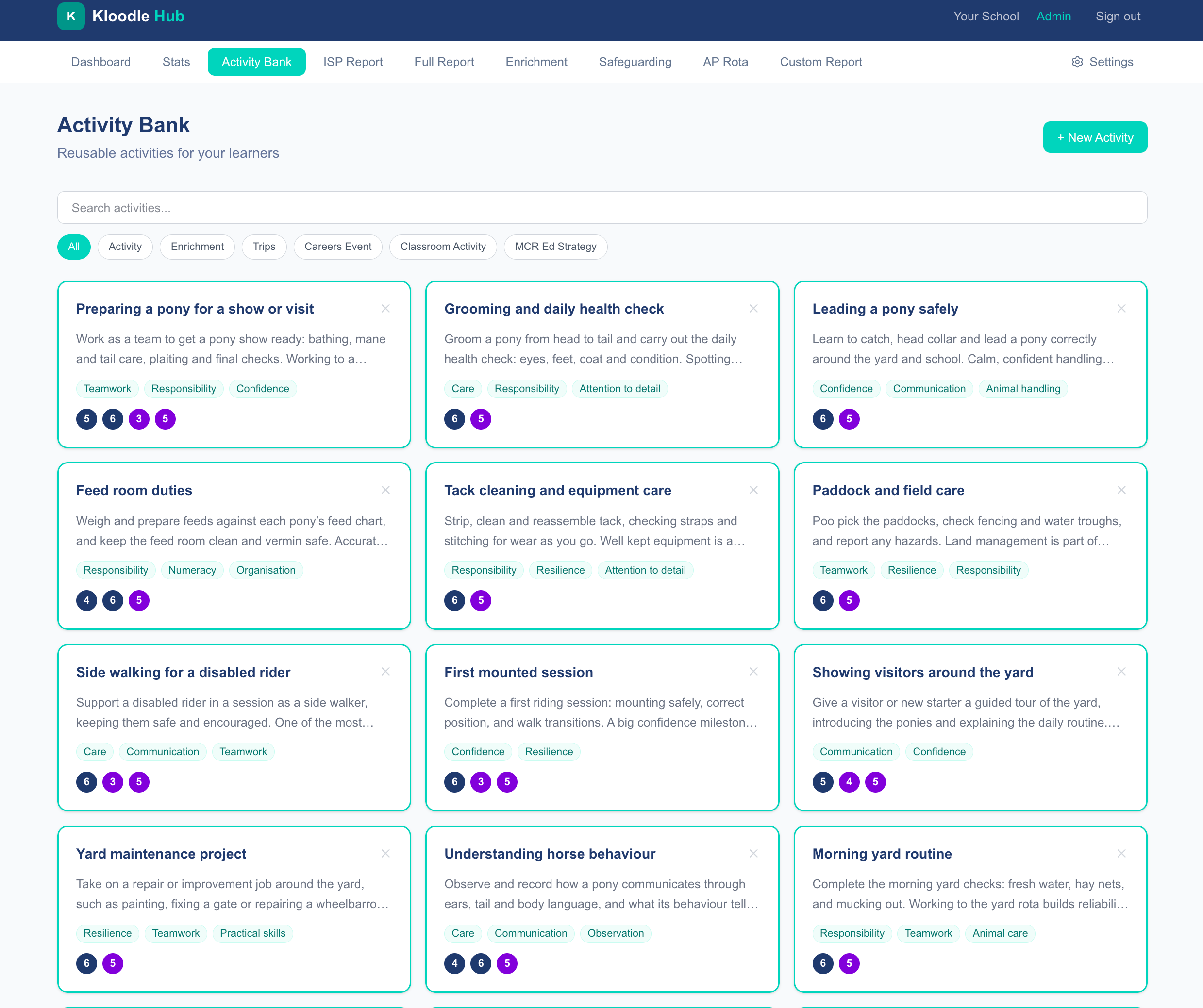Click the navy 4 badge on Understanding horse behaviour
1203x1008 pixels.
[x=455, y=963]
